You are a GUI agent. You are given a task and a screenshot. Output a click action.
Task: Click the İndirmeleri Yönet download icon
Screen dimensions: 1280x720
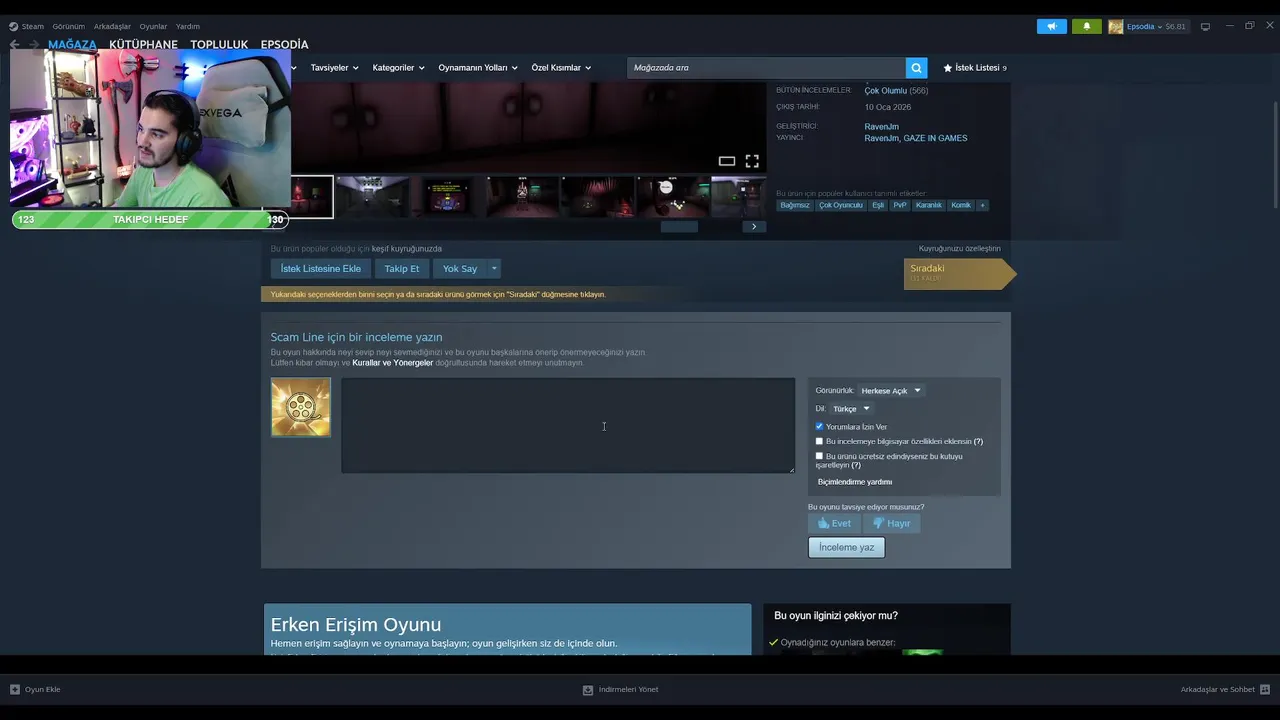[x=588, y=690]
